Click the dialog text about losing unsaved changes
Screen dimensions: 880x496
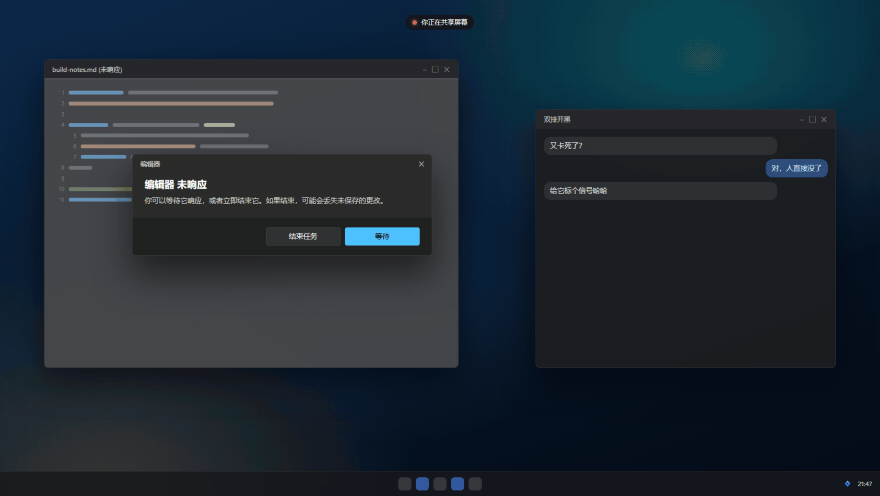265,200
